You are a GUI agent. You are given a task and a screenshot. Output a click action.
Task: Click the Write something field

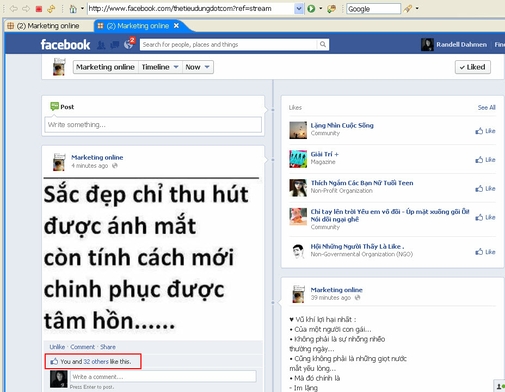tap(153, 125)
